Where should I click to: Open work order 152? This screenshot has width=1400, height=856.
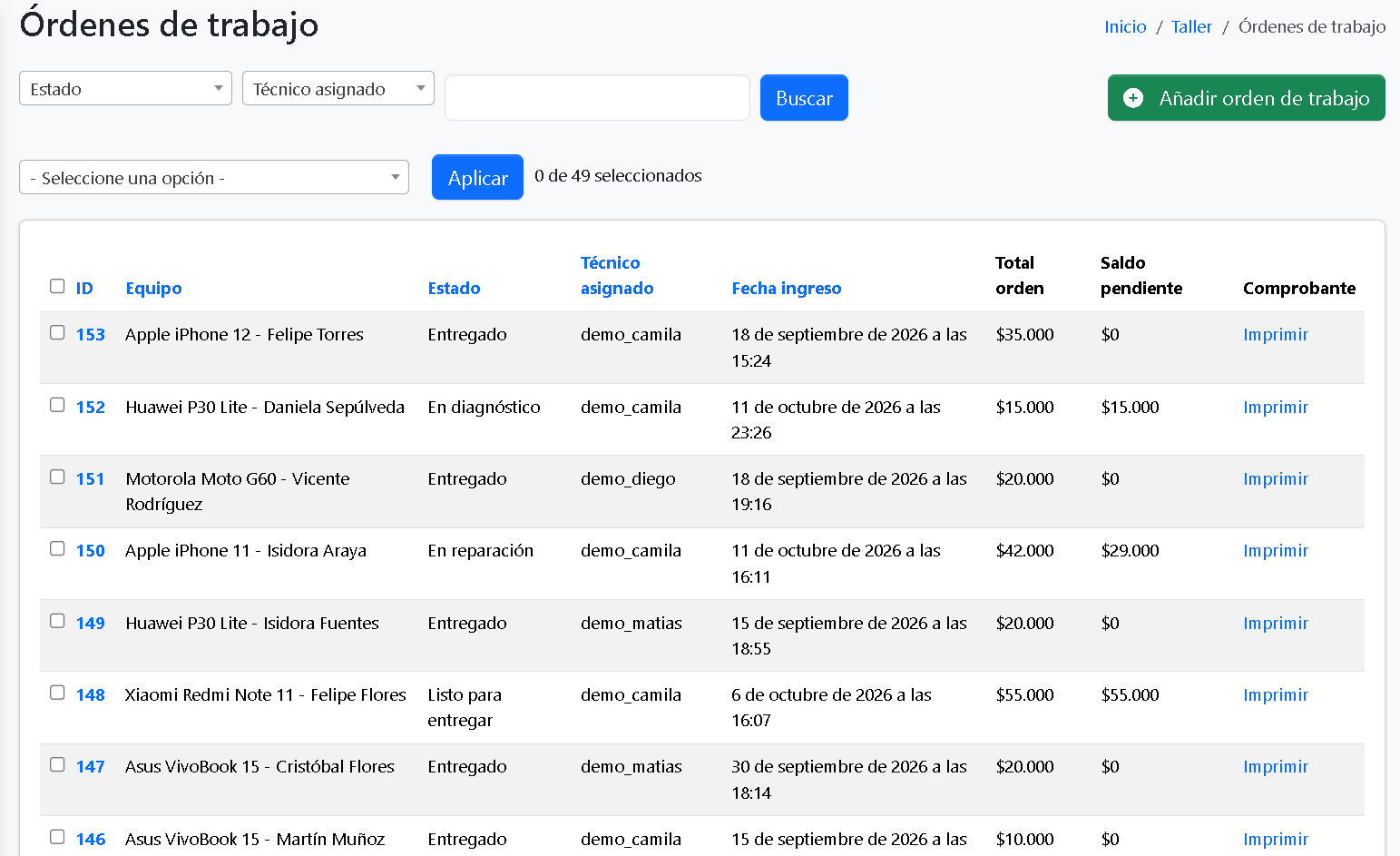click(x=91, y=407)
